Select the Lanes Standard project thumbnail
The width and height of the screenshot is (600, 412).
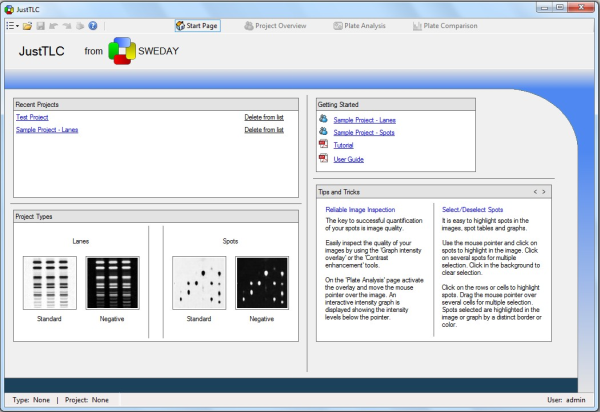tap(50, 283)
